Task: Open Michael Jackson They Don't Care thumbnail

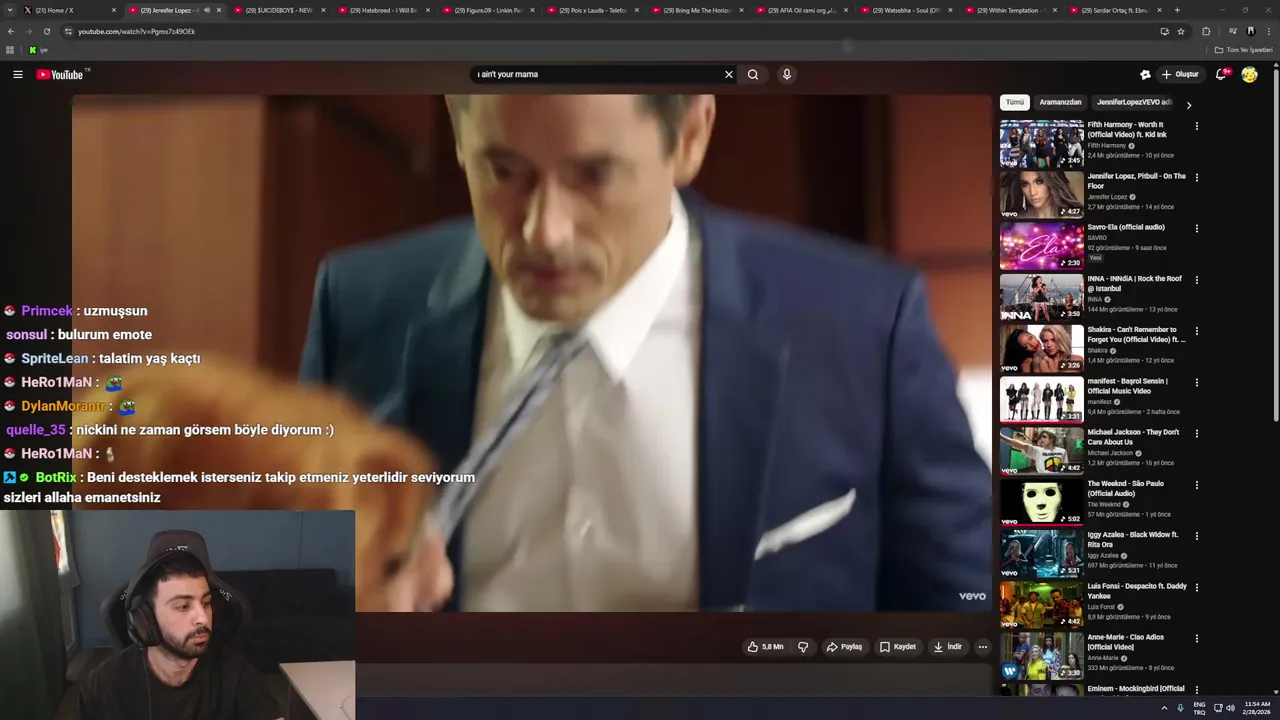Action: pos(1041,451)
